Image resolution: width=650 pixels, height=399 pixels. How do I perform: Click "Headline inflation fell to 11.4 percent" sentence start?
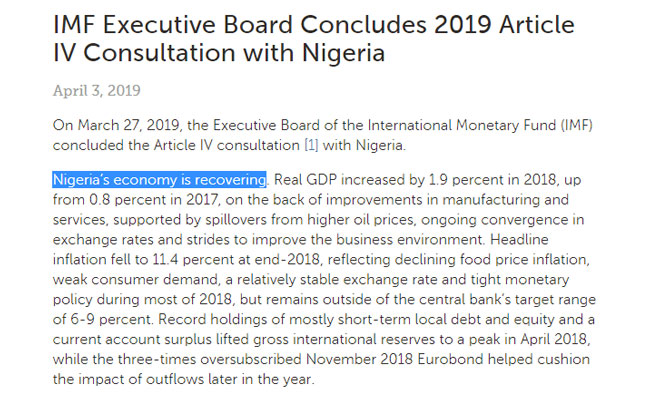click(301, 249)
